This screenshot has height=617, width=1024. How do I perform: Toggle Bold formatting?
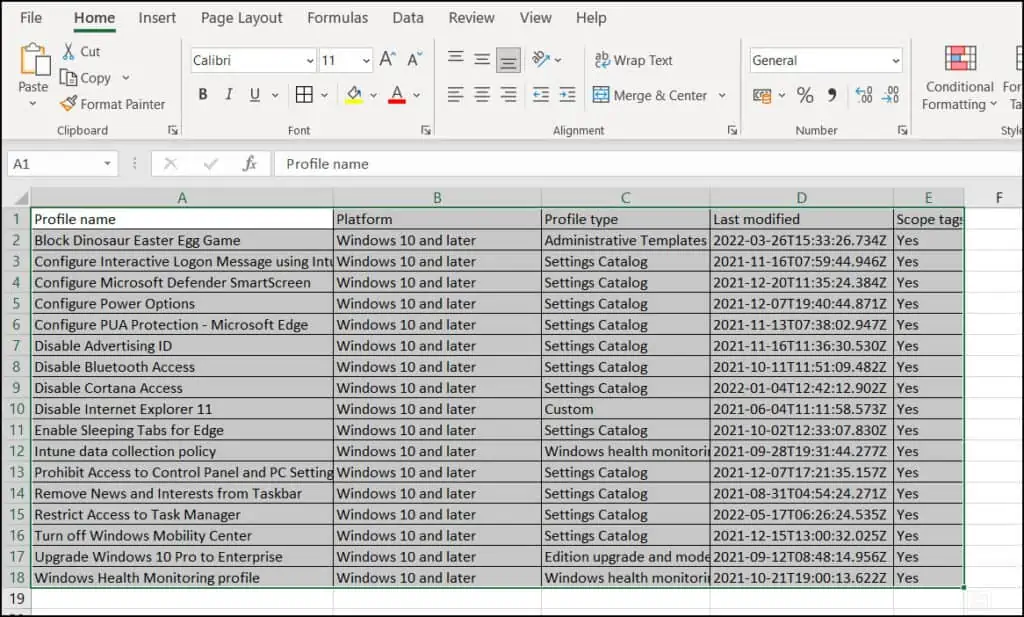[203, 95]
